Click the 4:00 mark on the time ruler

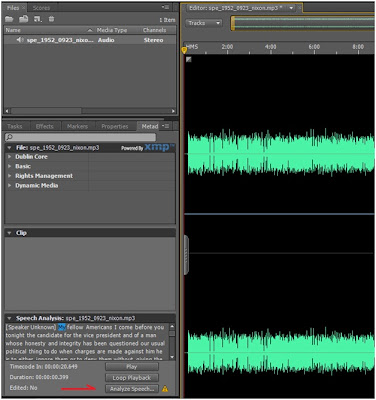[x=270, y=47]
